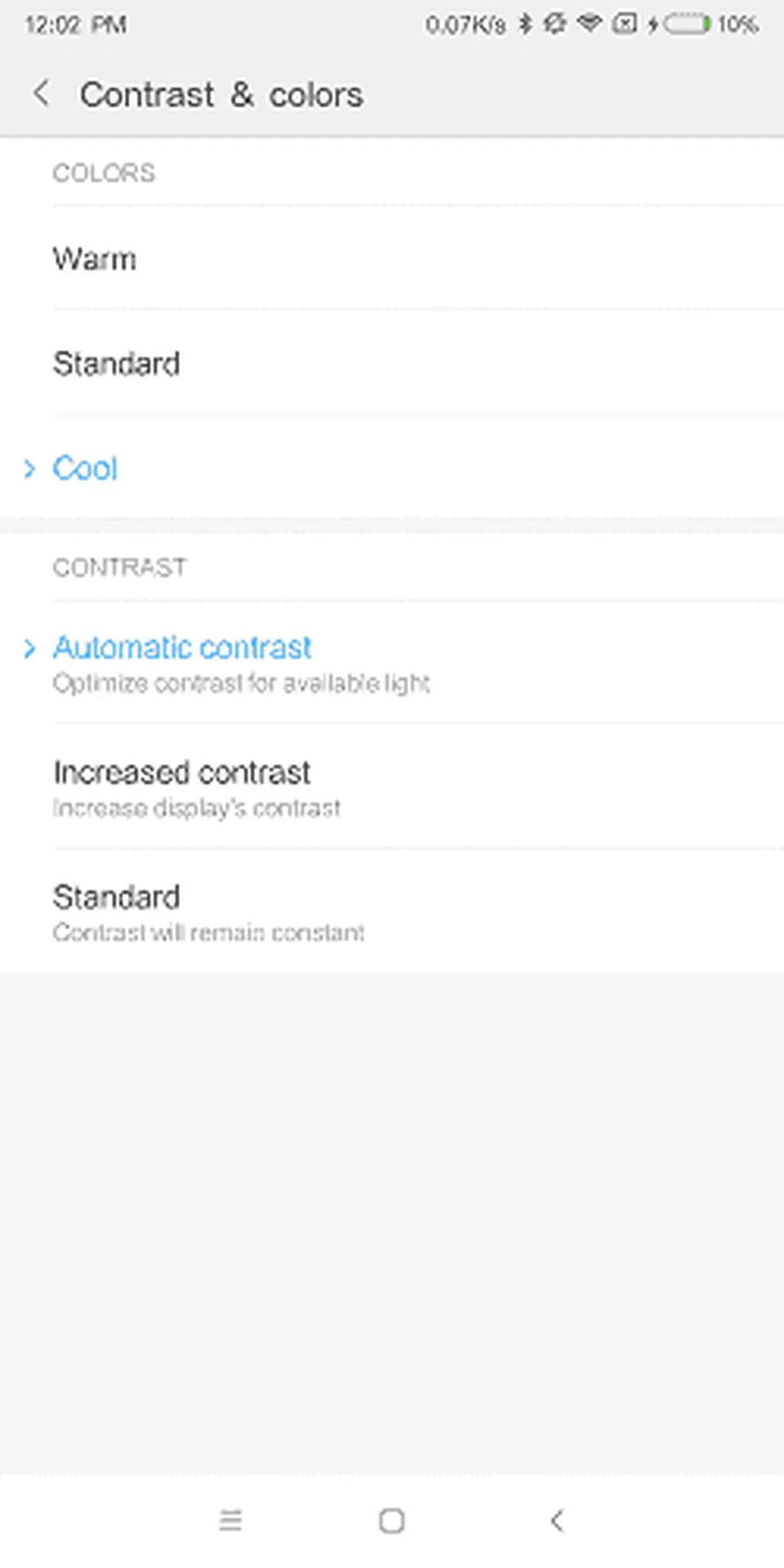Tap the clock time in status bar
784x1568 pixels.
(x=76, y=25)
